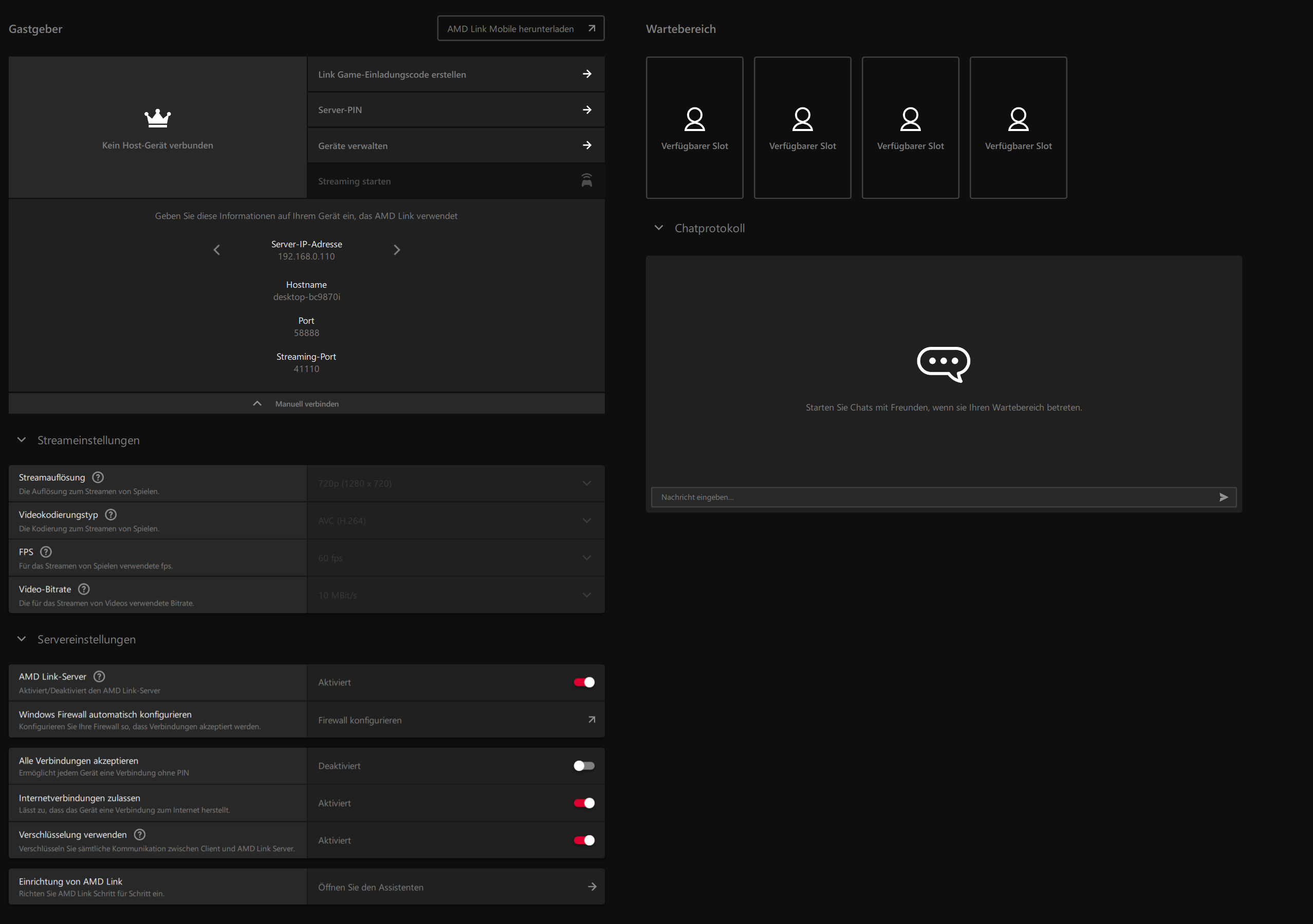Viewport: 1313px width, 924px height.
Task: Collapse the Chatprotokoll section
Action: (659, 228)
